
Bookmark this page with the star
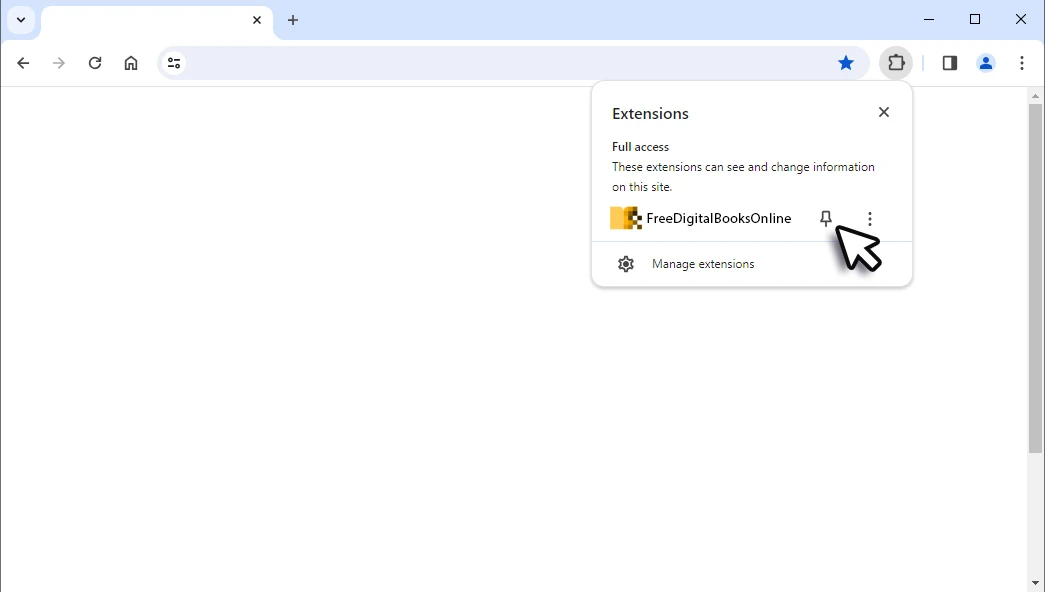tap(846, 62)
